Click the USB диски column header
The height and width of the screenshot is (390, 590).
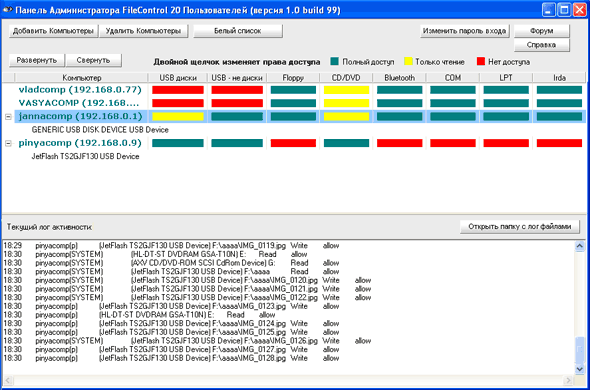click(178, 78)
